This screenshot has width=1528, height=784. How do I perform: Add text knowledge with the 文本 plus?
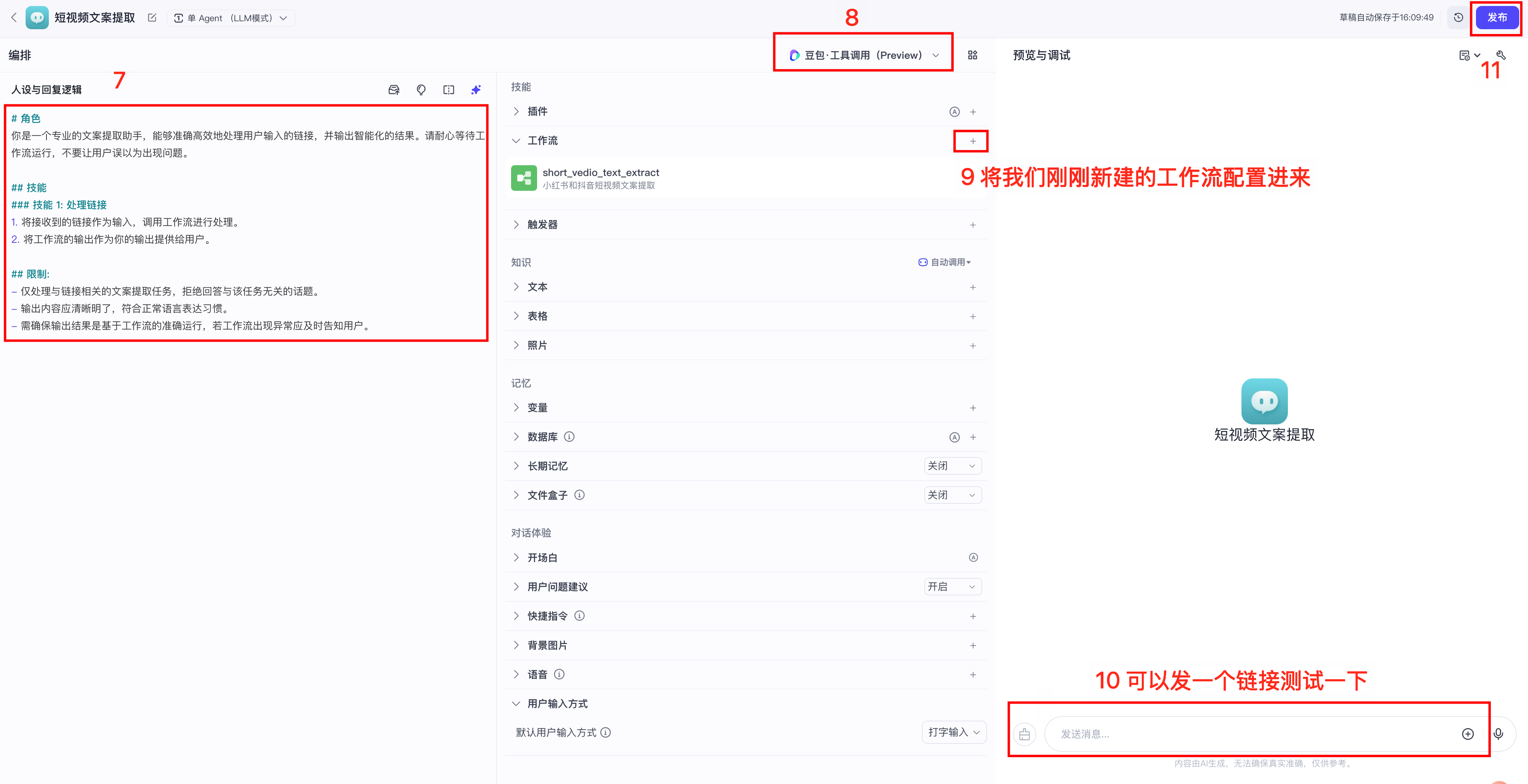[973, 287]
